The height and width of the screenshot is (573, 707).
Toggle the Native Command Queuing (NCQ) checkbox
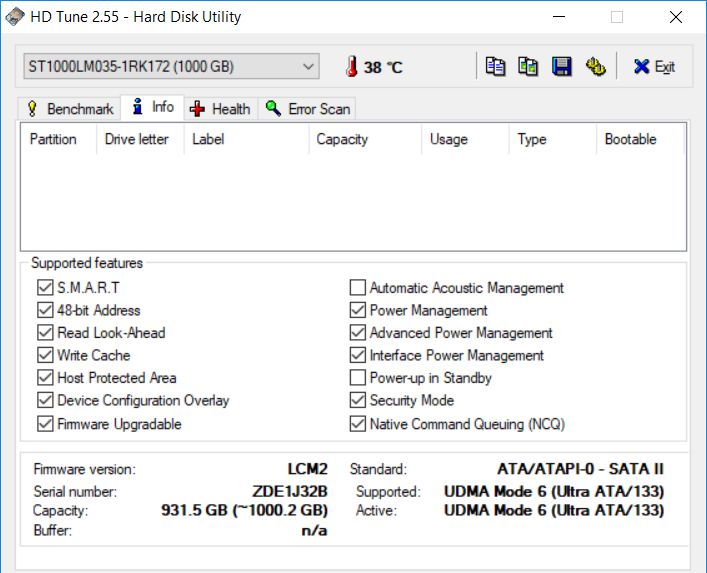358,424
